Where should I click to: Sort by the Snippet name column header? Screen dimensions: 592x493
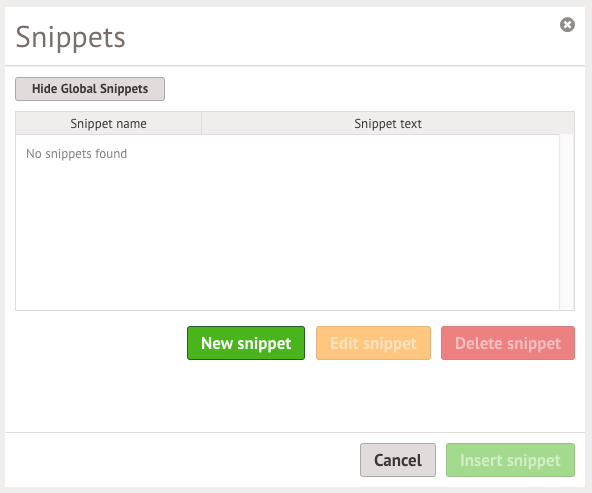[x=108, y=123]
